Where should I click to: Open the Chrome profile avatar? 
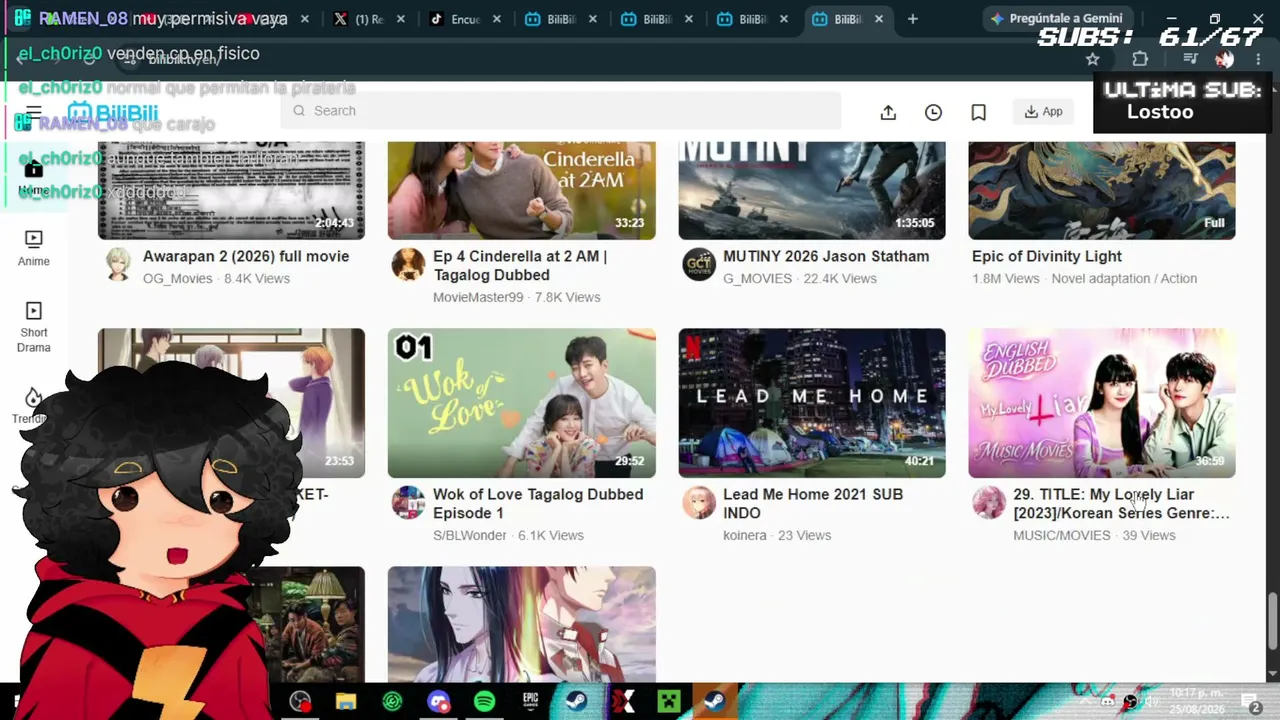(x=1225, y=60)
